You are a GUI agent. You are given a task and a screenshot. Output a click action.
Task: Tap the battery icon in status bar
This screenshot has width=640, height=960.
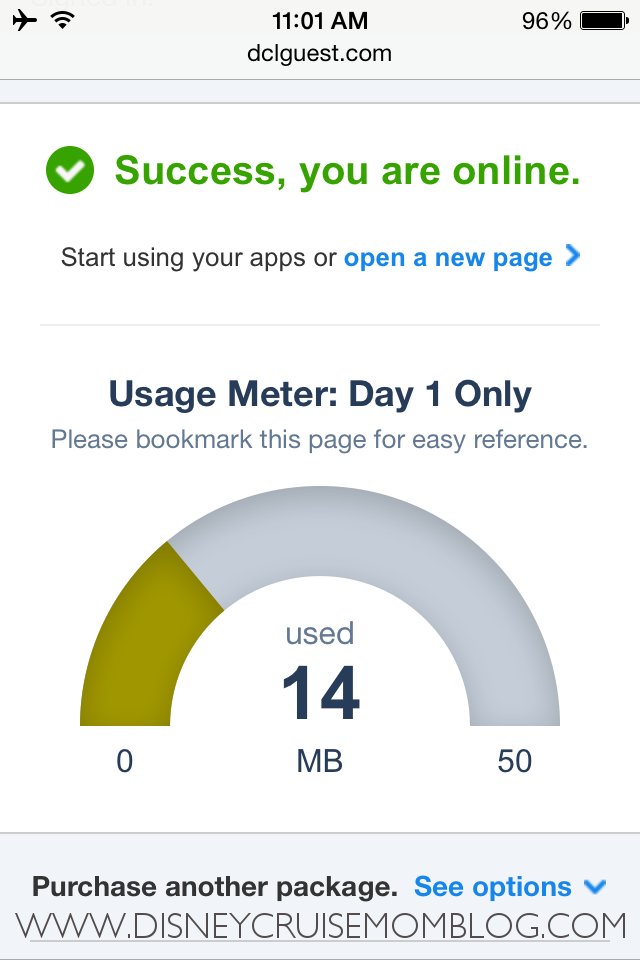tap(604, 21)
